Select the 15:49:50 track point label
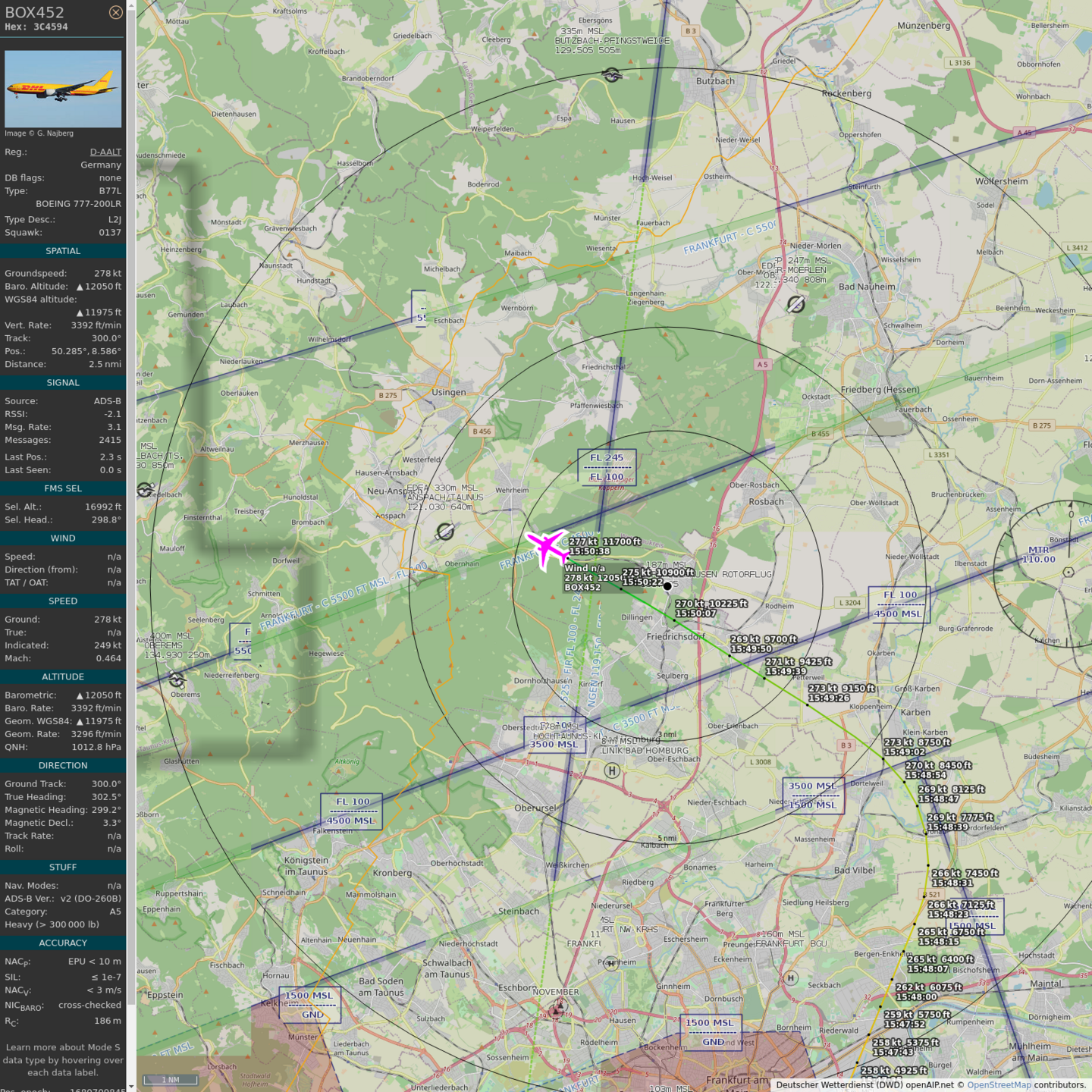1092x1092 pixels. 751,649
